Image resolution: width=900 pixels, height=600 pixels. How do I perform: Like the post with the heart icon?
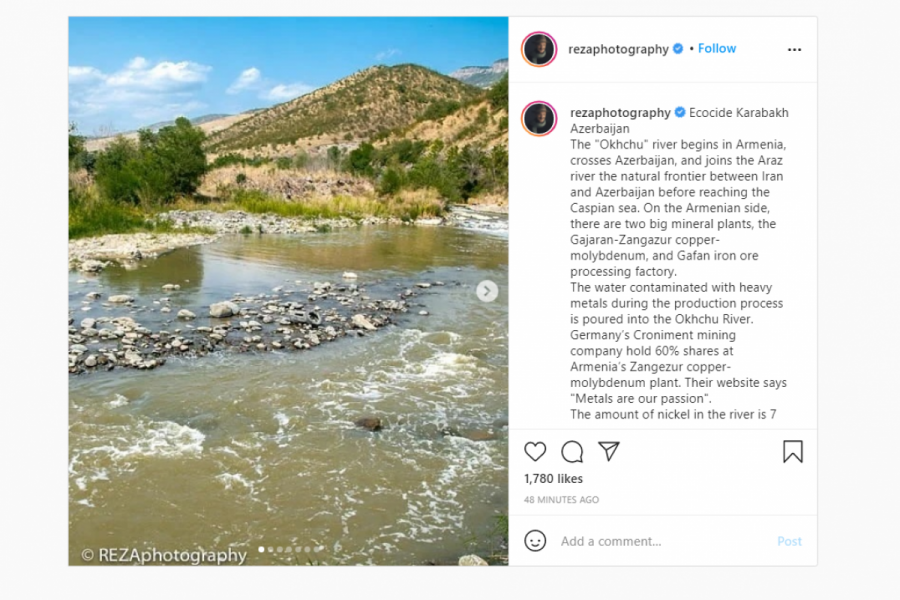click(x=536, y=452)
